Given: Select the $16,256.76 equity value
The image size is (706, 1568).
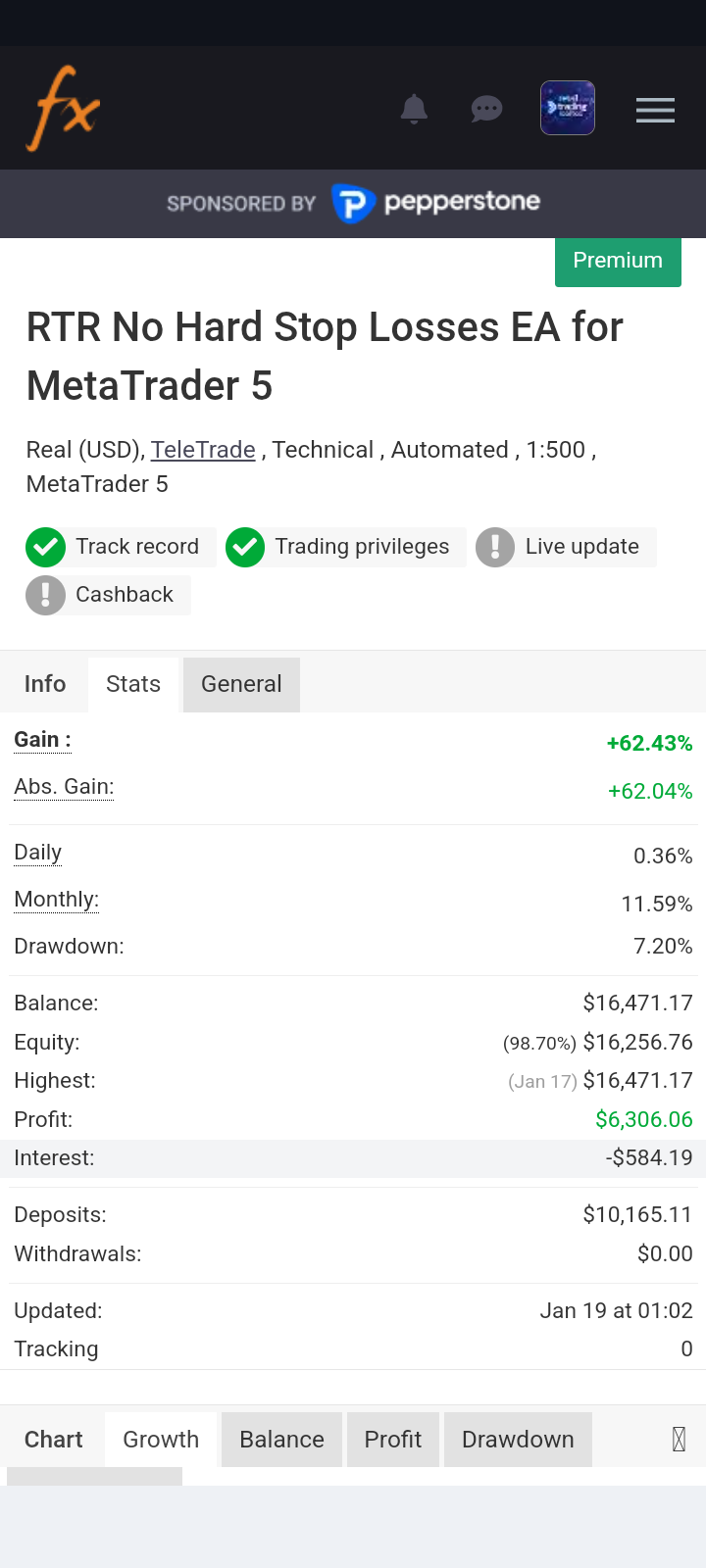Looking at the screenshot, I should point(637,1042).
